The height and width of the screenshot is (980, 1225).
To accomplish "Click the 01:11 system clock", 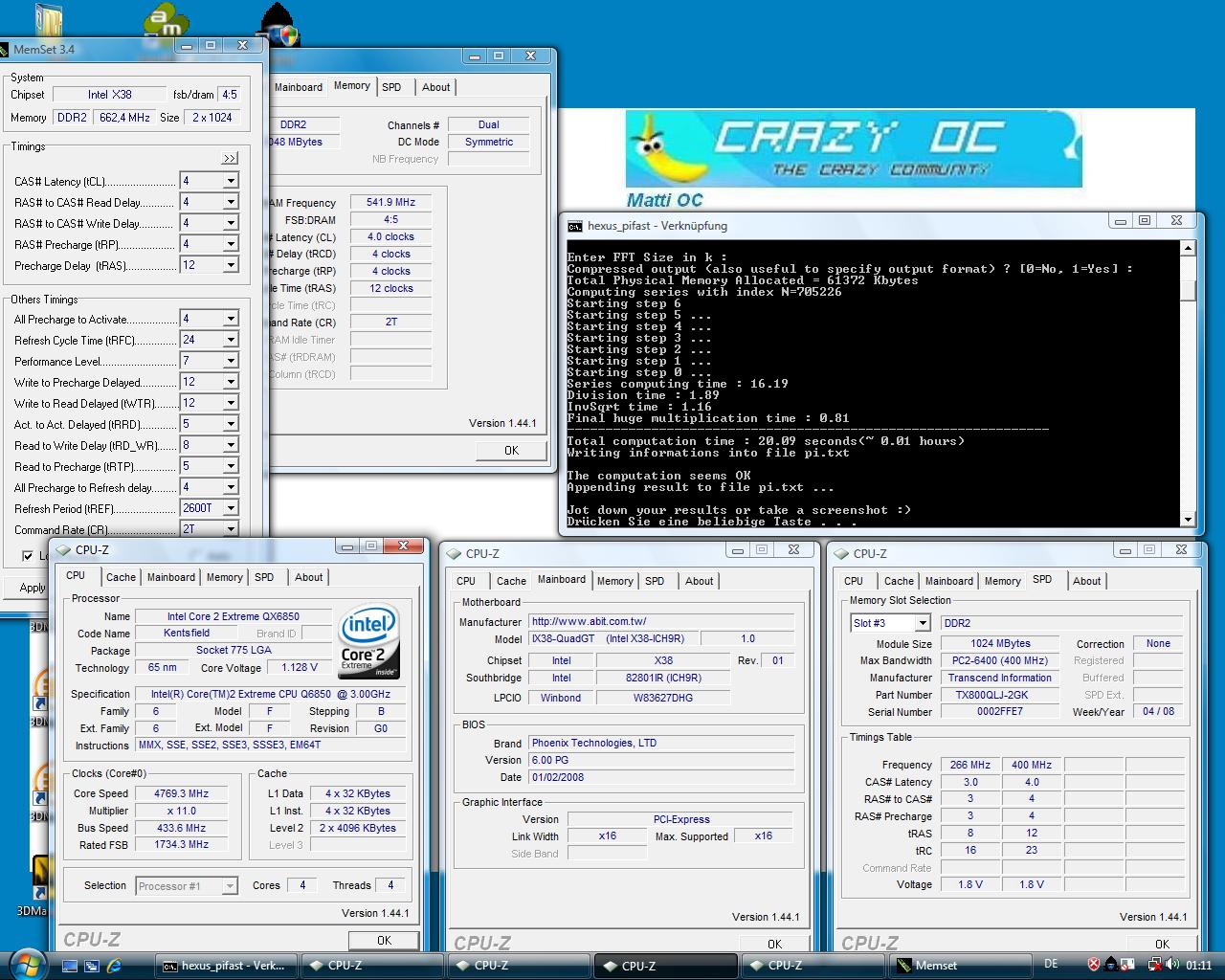I will click(1198, 966).
